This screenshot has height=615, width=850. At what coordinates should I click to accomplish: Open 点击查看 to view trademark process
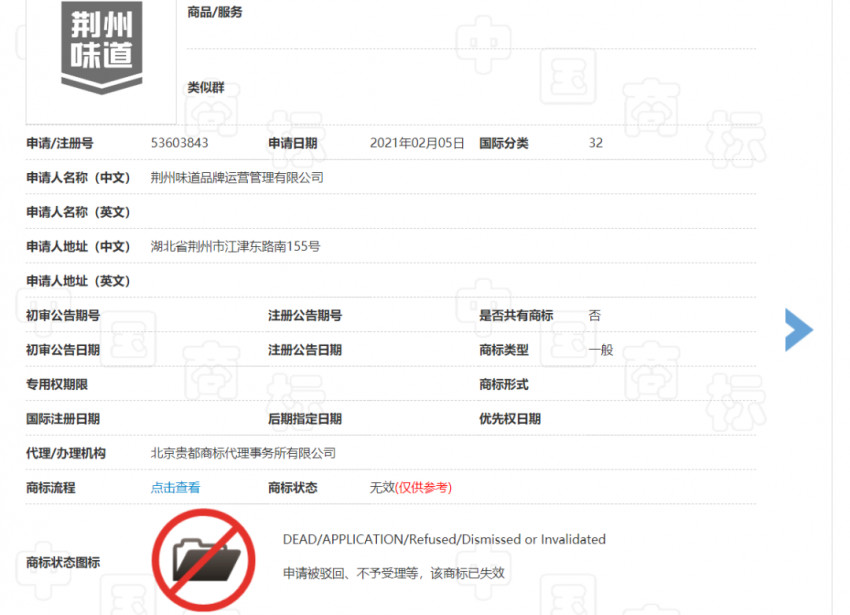point(175,488)
